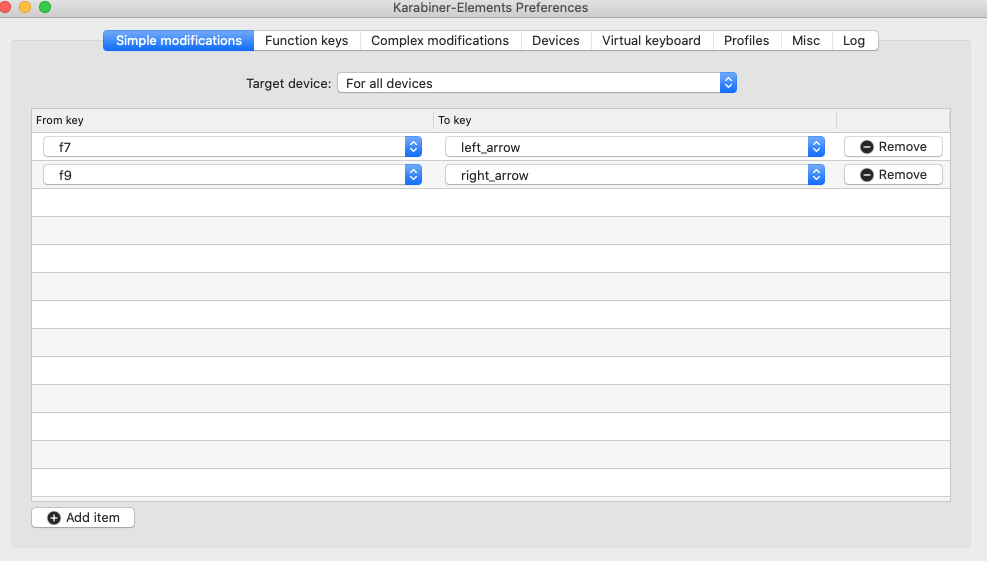Remove the f7 to left_arrow mapping
Viewport: 987px width, 561px height.
(x=893, y=147)
